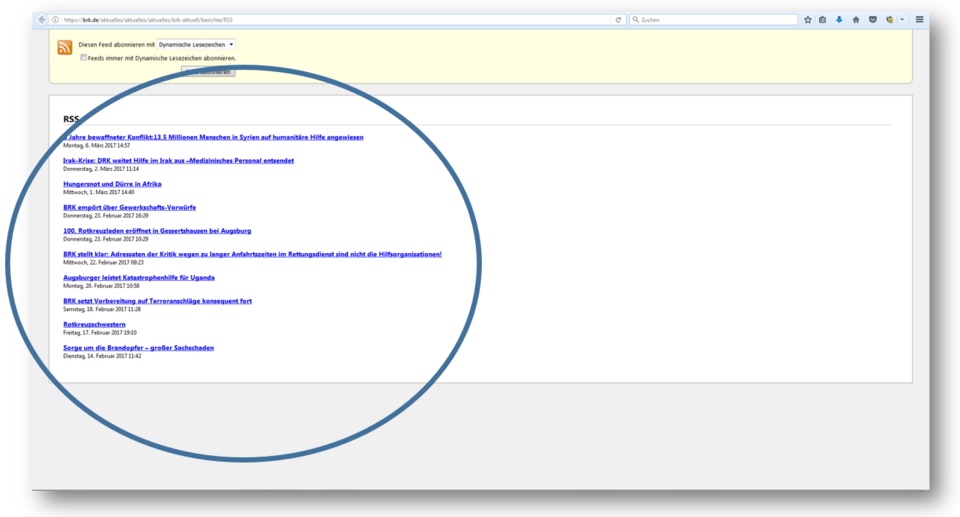The image size is (960, 517).
Task: Reload the page with the refresh icon
Action: (x=618, y=20)
